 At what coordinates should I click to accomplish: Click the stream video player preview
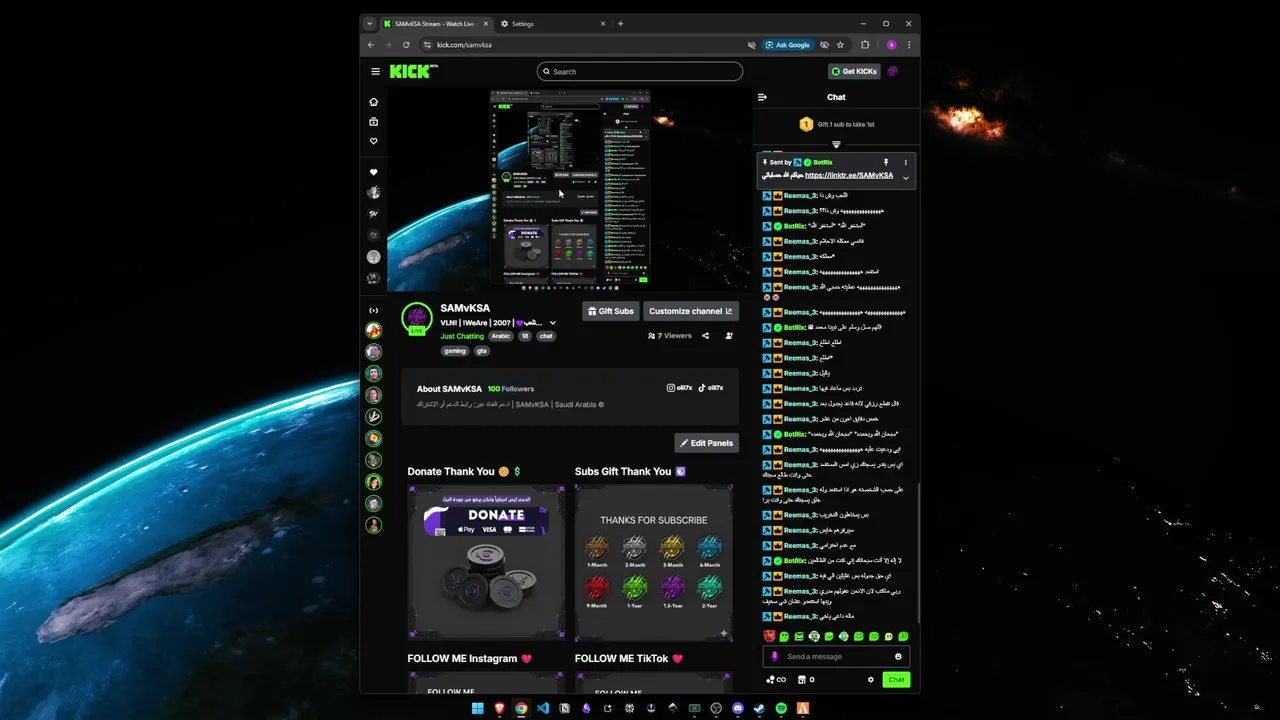[x=570, y=190]
